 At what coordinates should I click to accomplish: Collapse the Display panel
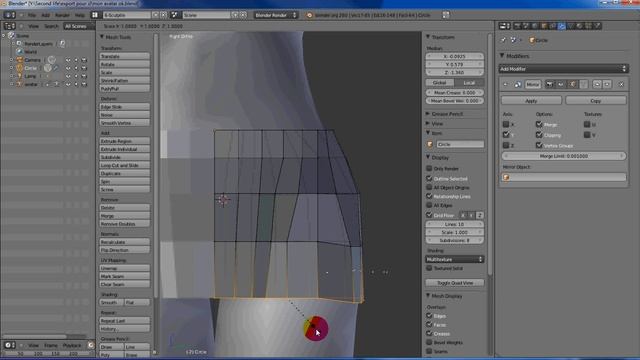coord(428,157)
